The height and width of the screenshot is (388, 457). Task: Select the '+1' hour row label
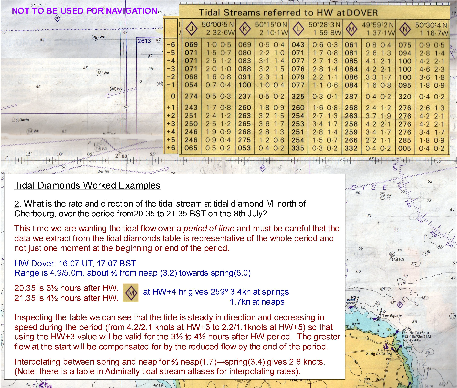(x=171, y=107)
